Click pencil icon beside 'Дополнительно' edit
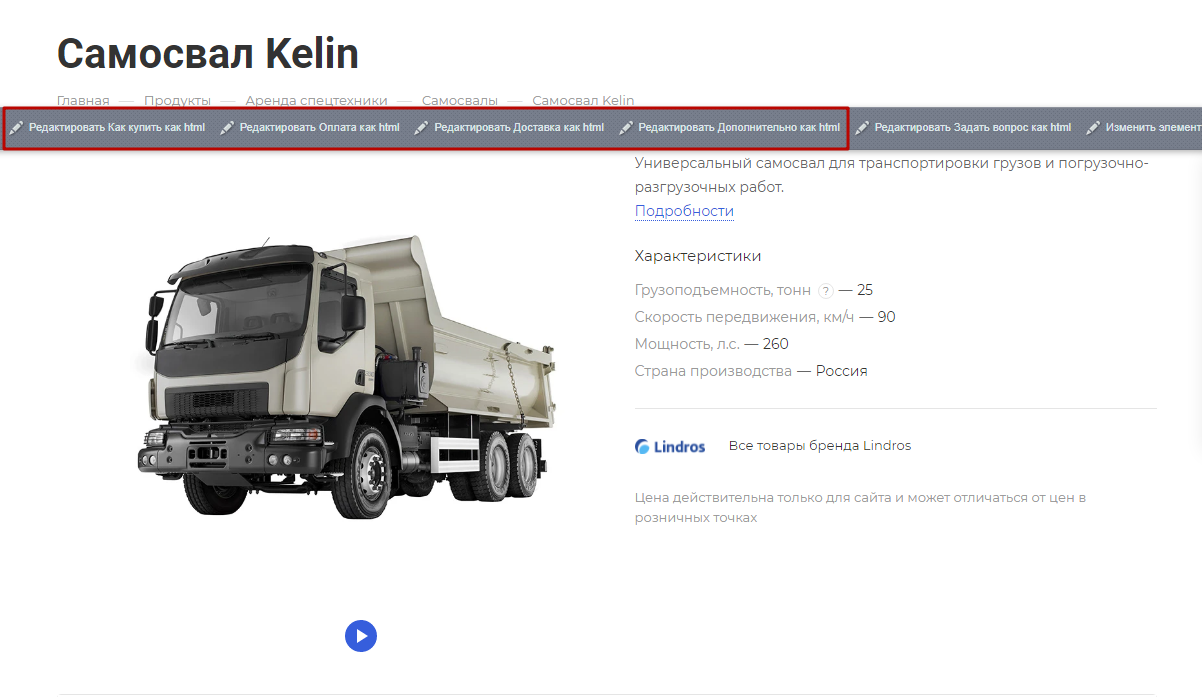1202x697 pixels. [x=626, y=128]
